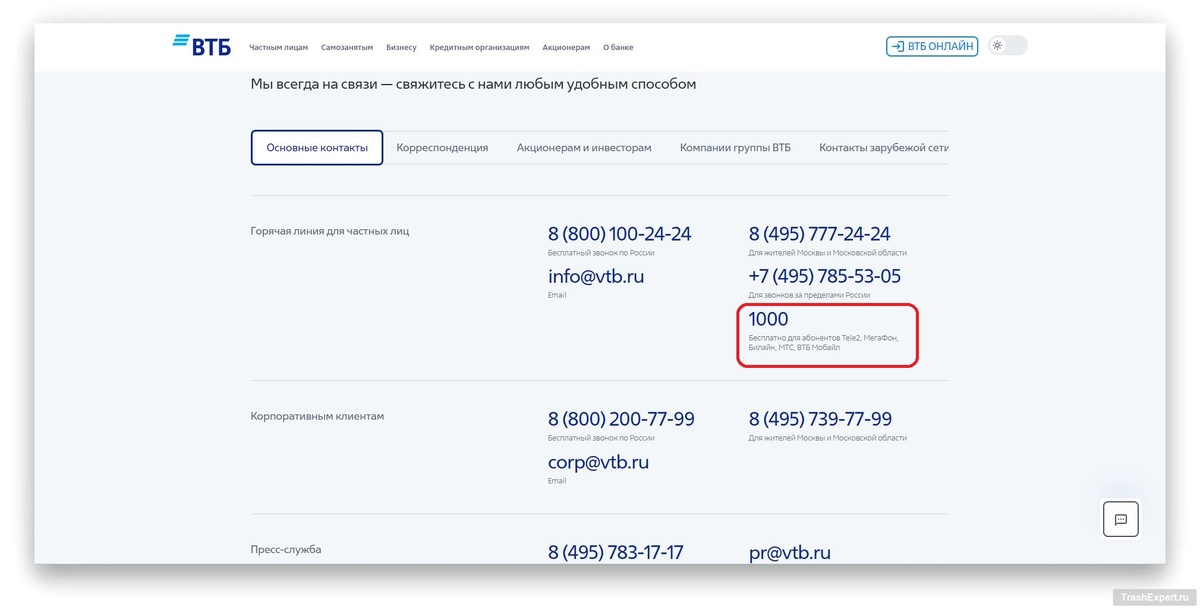The height and width of the screenshot is (609, 1200).
Task: Click the corp@vtb.ru email link
Action: tap(598, 462)
